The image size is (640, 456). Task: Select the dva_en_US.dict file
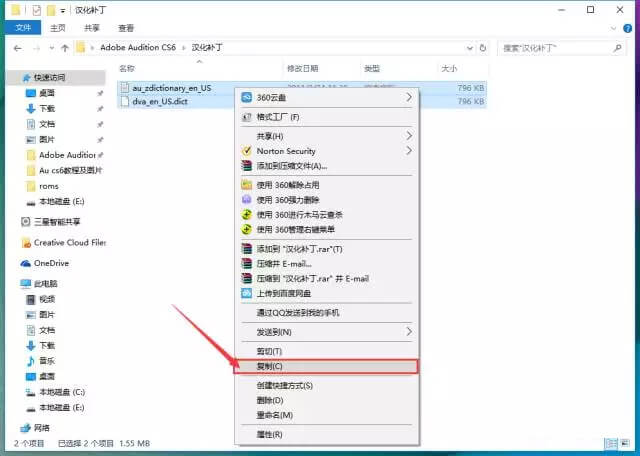click(x=160, y=101)
